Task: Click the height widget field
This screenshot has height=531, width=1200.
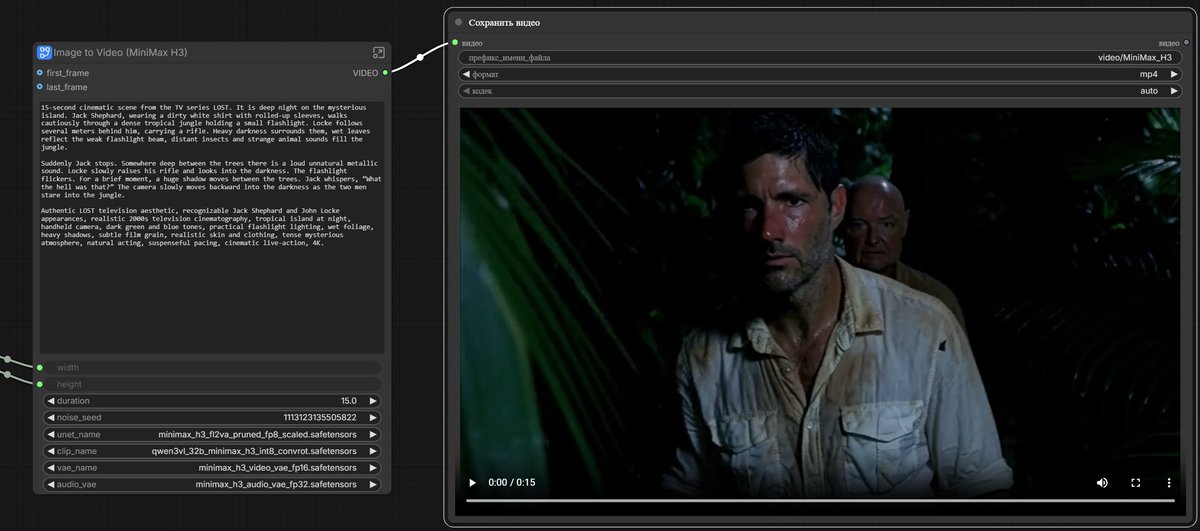Action: [x=212, y=384]
